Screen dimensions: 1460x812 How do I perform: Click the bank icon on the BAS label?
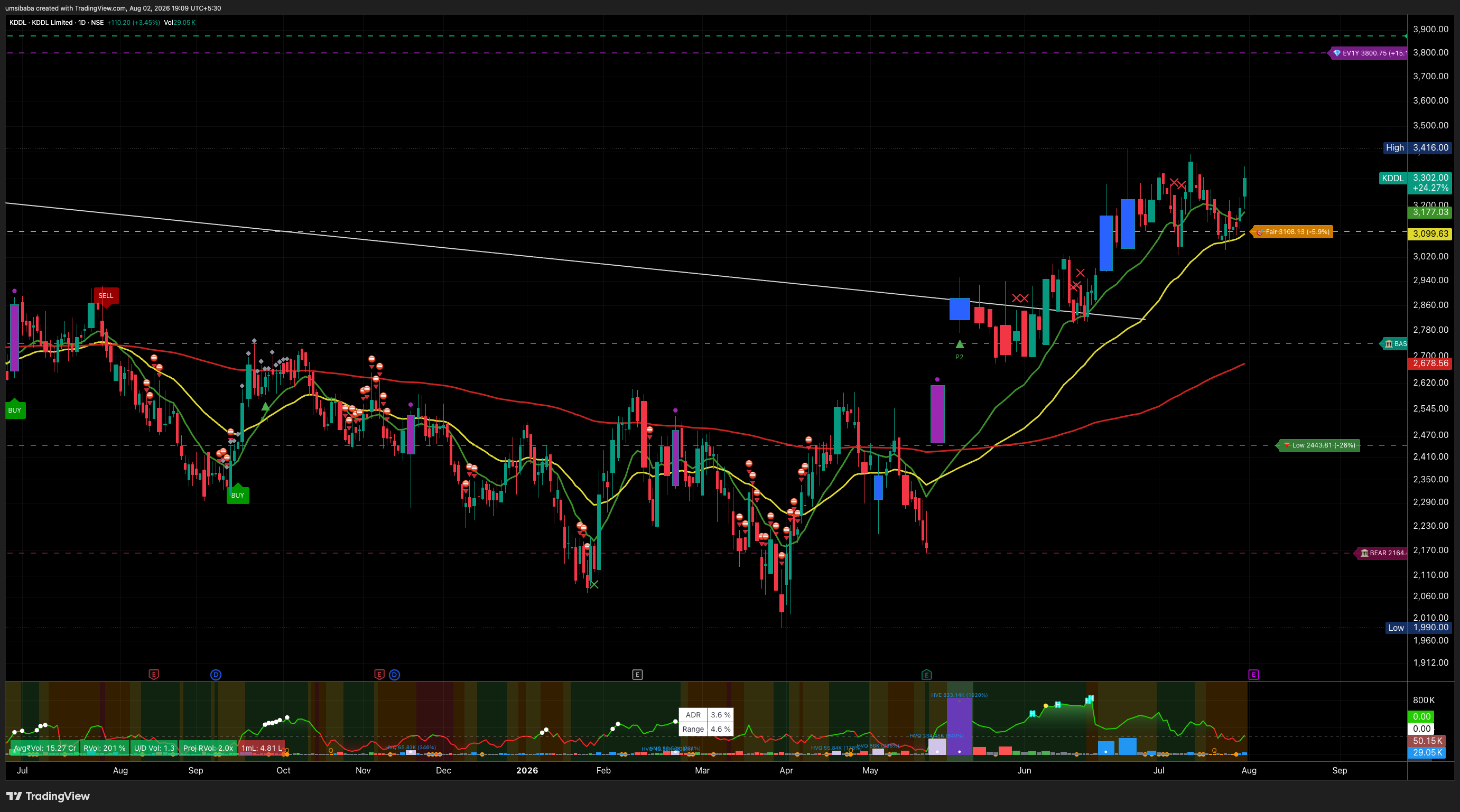coord(1388,344)
